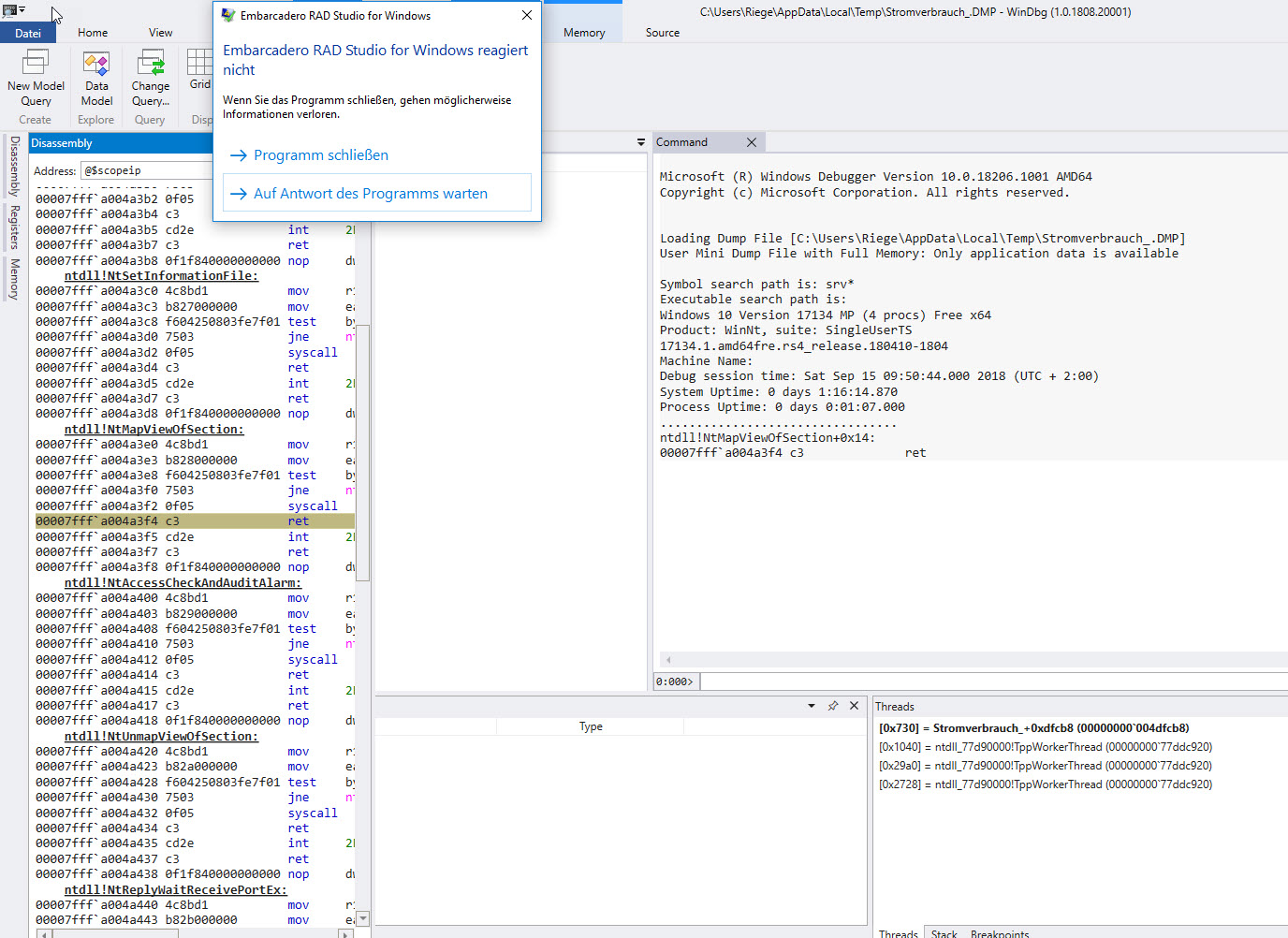
Task: Switch to the Home ribbon tab
Action: pos(93,33)
